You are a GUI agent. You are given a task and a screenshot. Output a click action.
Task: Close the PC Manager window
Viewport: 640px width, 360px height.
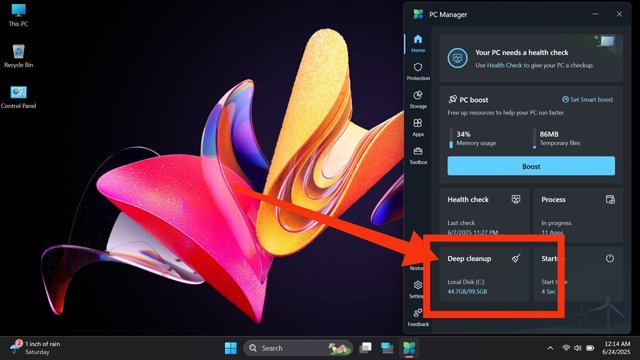[x=619, y=14]
